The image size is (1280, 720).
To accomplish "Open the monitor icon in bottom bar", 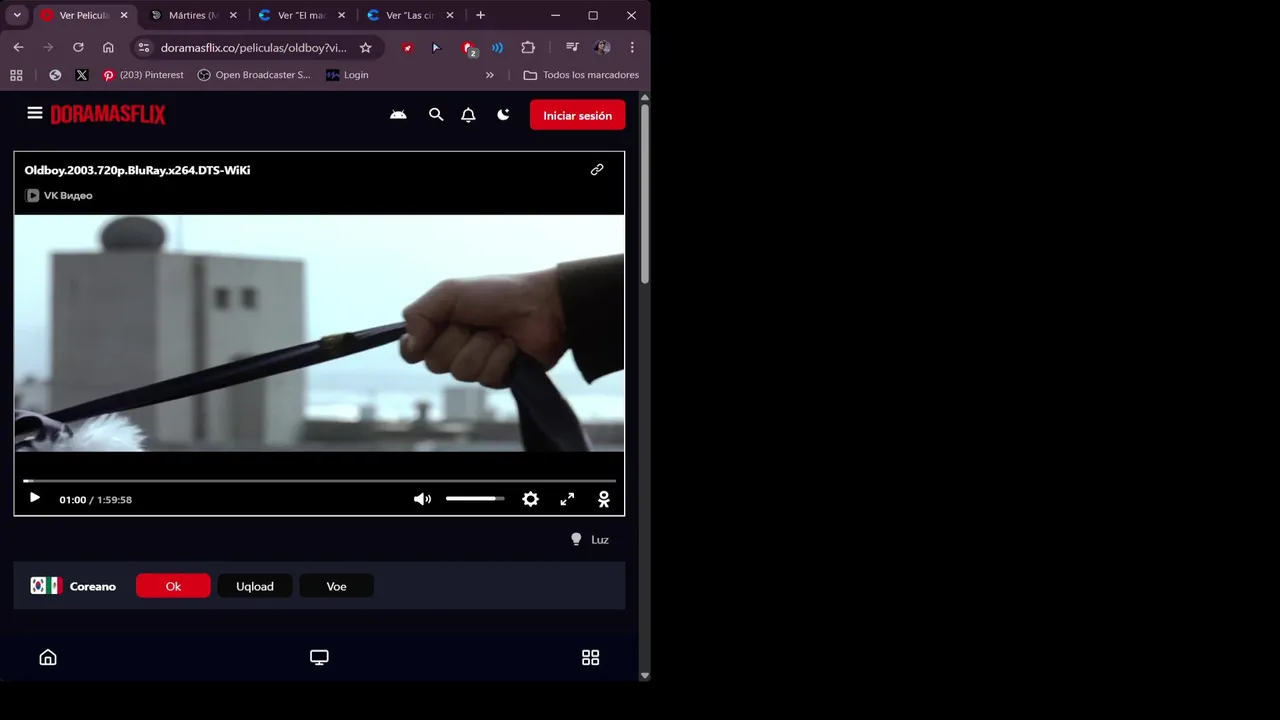I will click(319, 657).
